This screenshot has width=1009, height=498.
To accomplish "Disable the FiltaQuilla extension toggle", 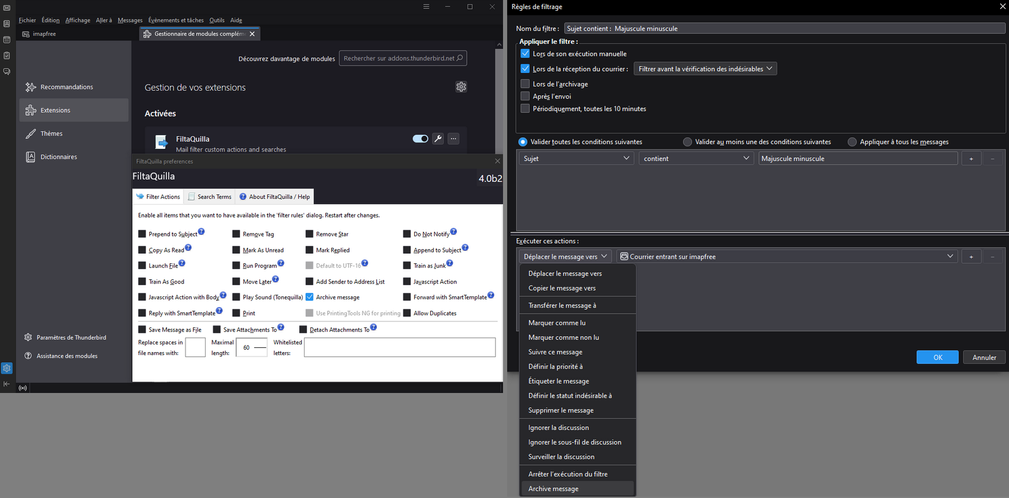I will coord(420,139).
